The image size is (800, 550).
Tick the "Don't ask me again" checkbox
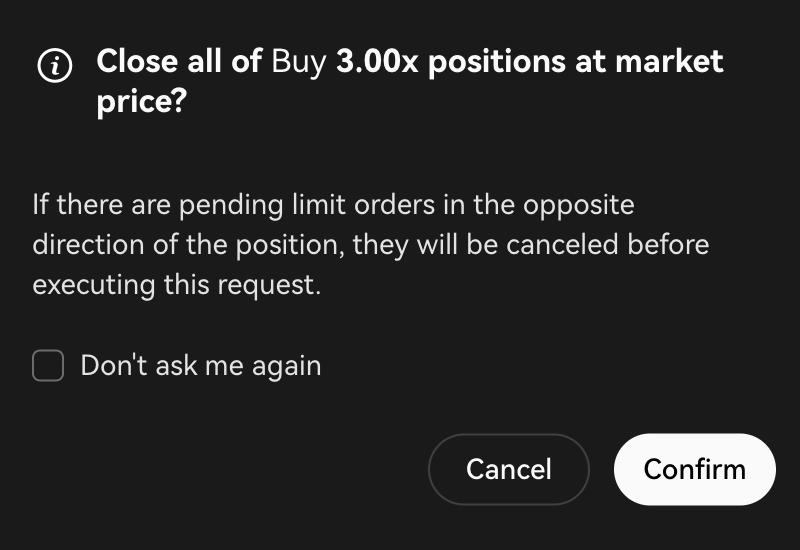click(48, 366)
